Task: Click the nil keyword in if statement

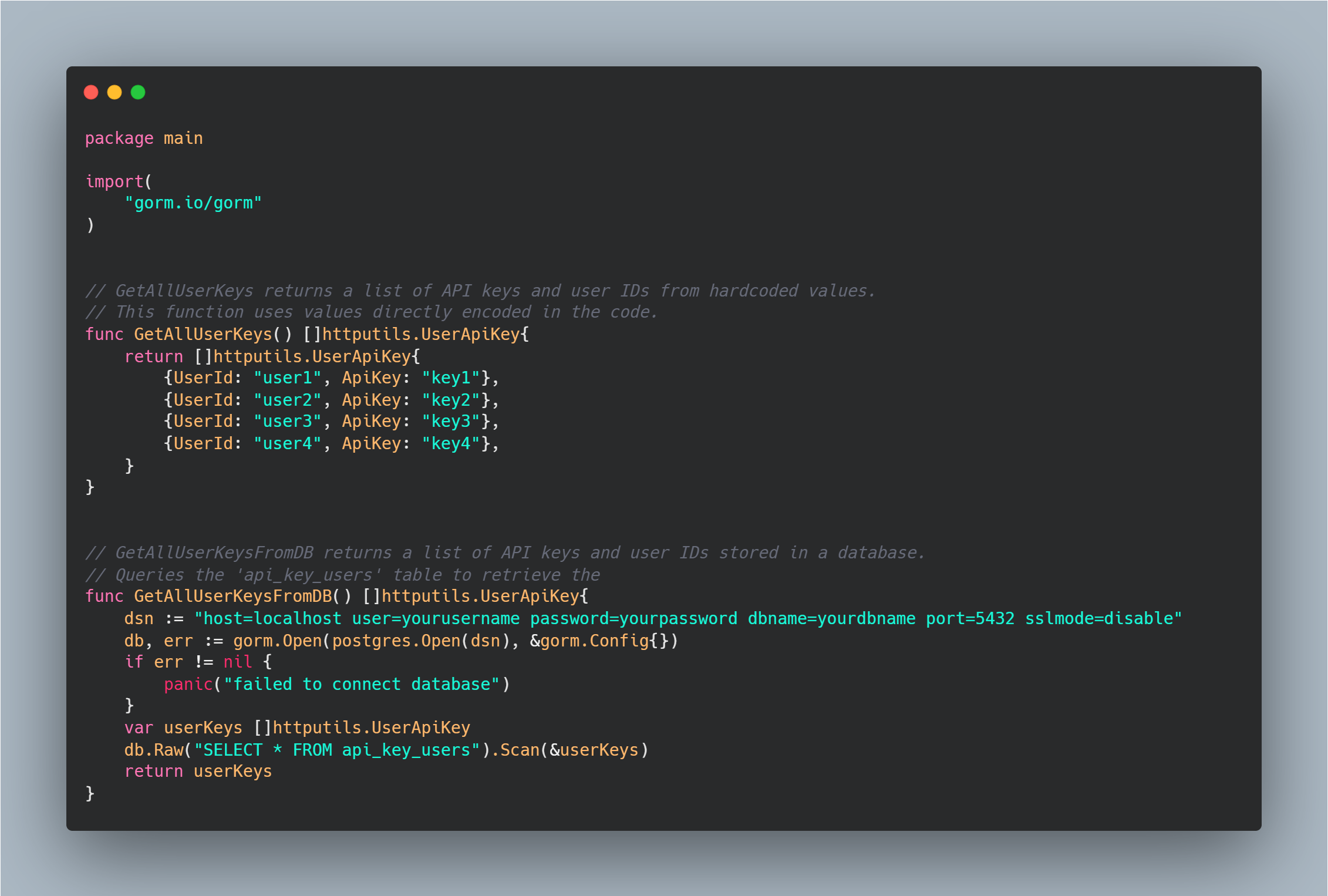Action: [237, 662]
